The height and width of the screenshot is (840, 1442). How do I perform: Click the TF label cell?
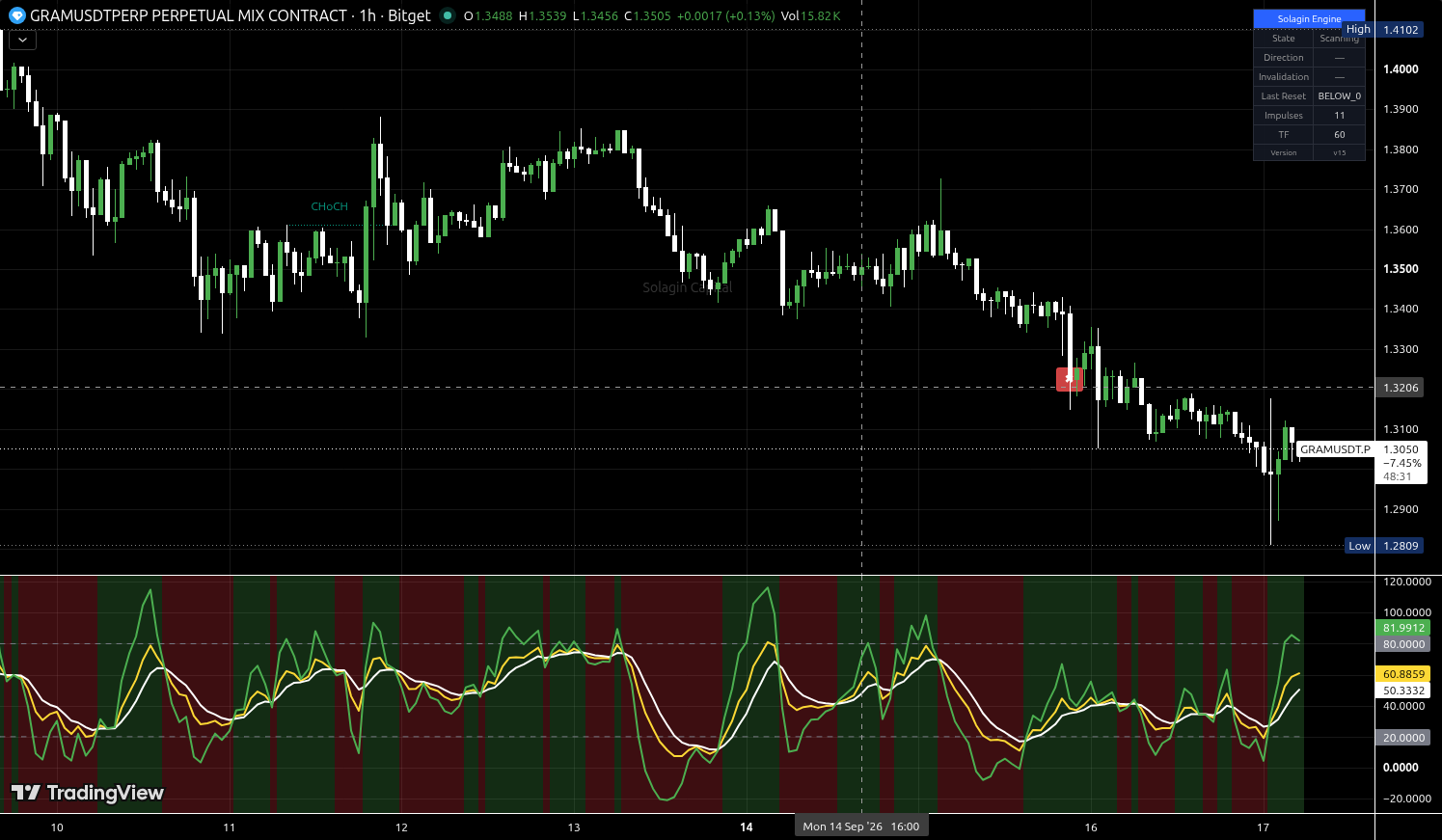click(1284, 135)
